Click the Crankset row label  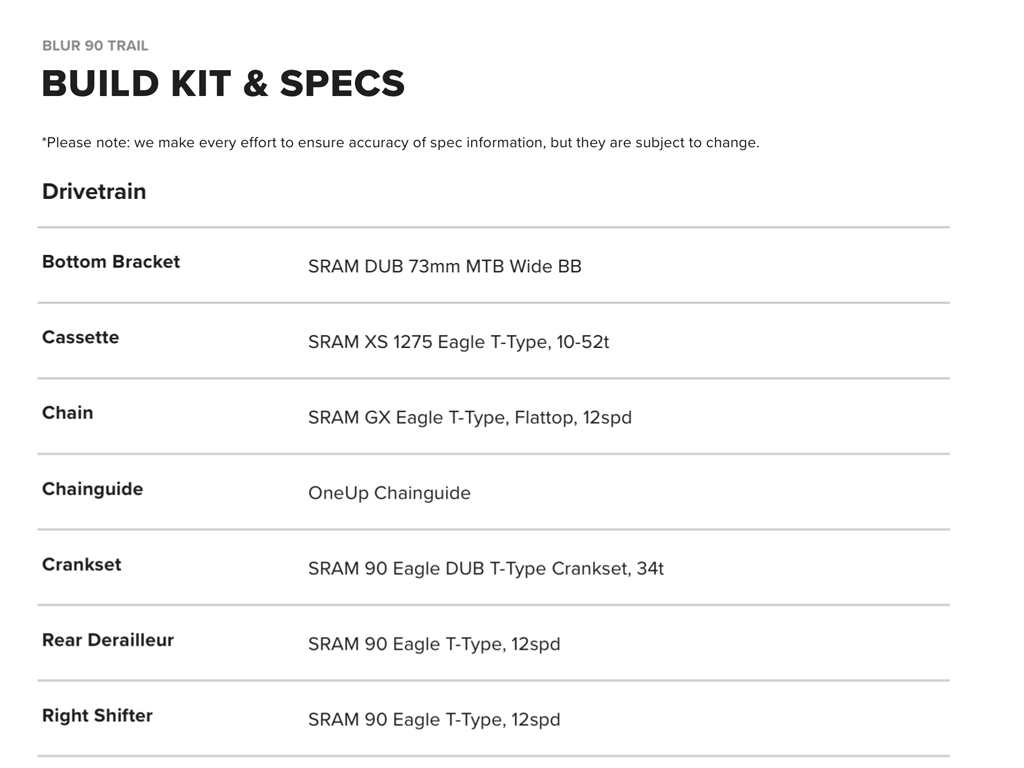click(81, 565)
